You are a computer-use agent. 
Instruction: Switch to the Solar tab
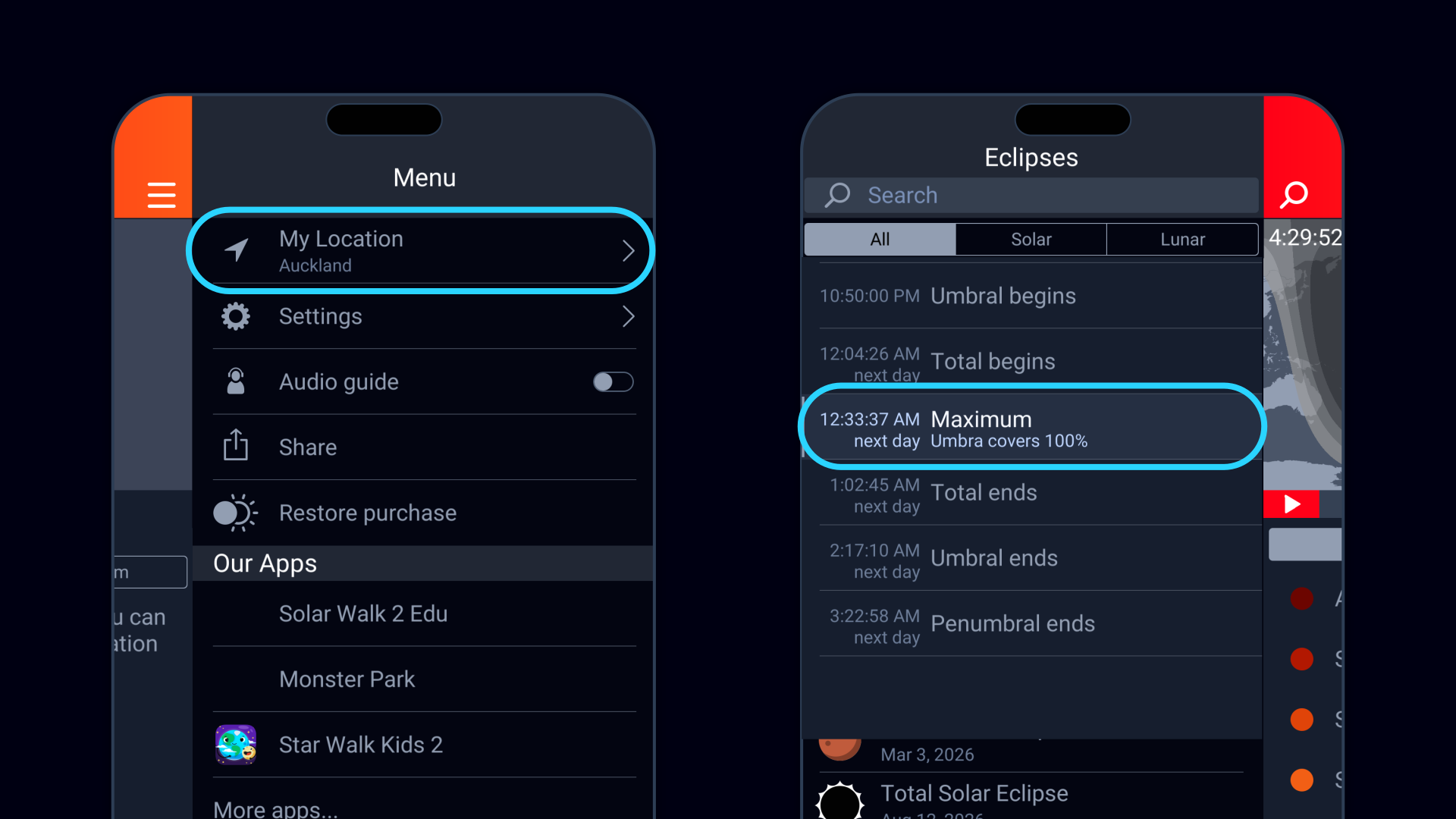pyautogui.click(x=1031, y=240)
